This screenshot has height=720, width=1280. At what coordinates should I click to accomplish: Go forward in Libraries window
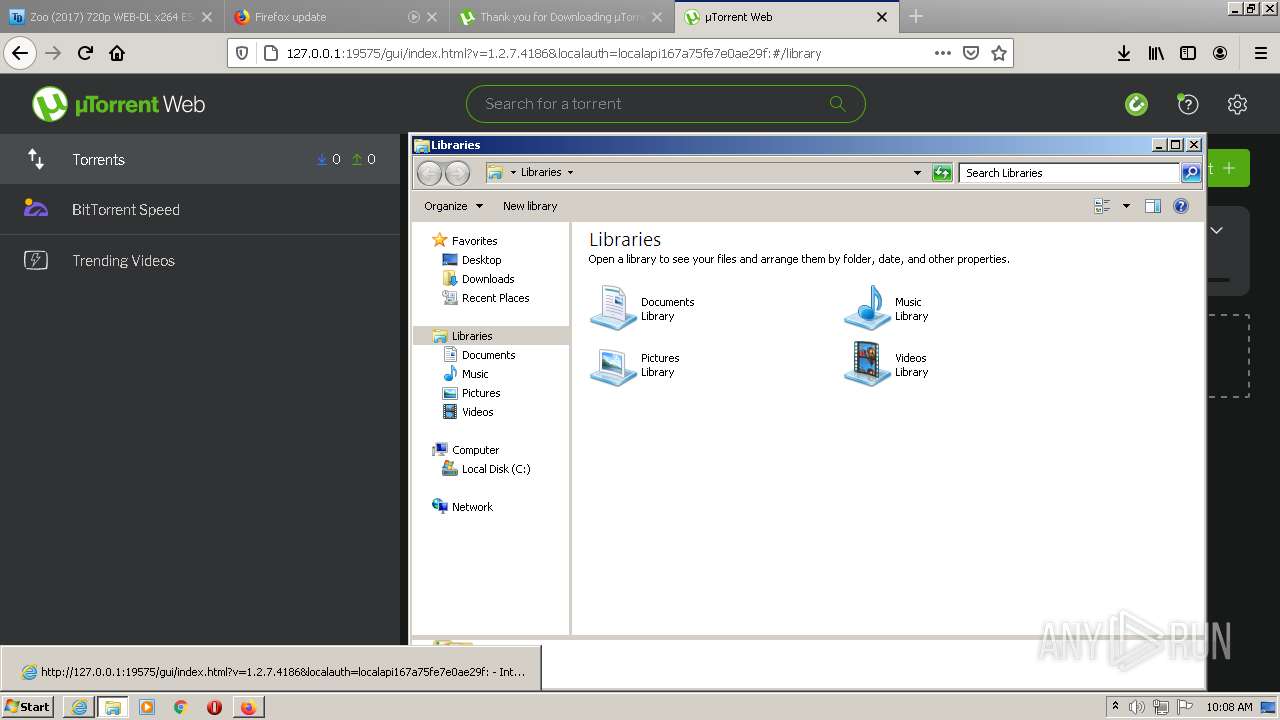(x=457, y=173)
